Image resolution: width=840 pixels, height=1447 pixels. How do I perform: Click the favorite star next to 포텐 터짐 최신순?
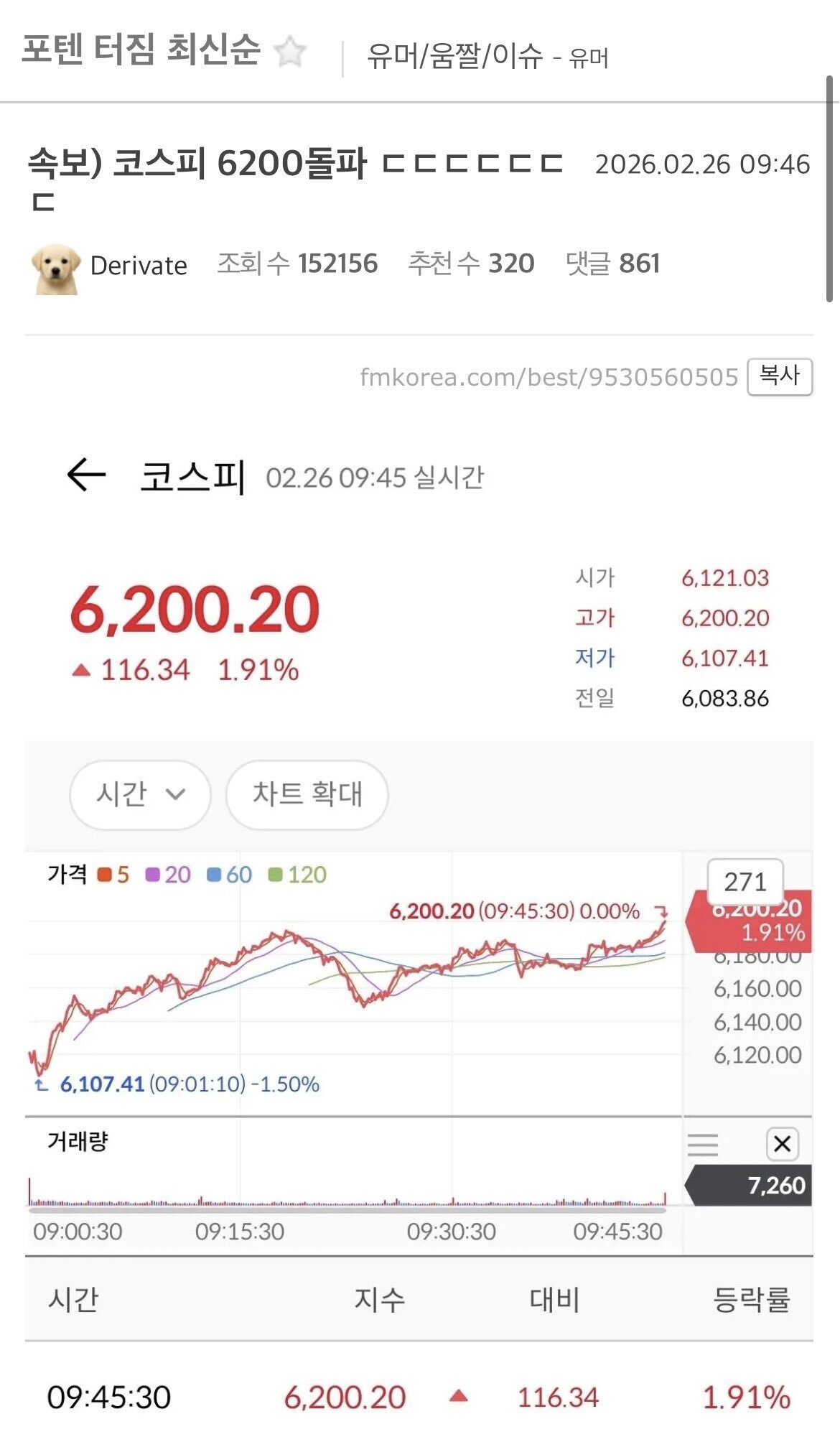coord(291,52)
